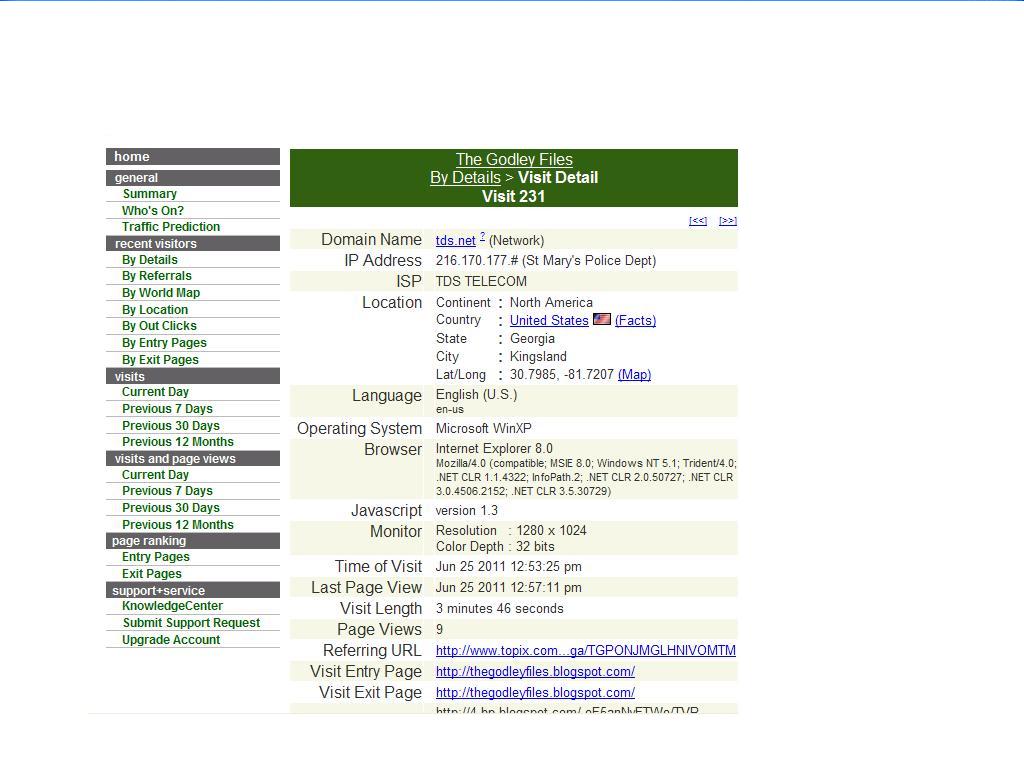Select By Details under recent visitors
The width and height of the screenshot is (1024, 768).
click(150, 260)
